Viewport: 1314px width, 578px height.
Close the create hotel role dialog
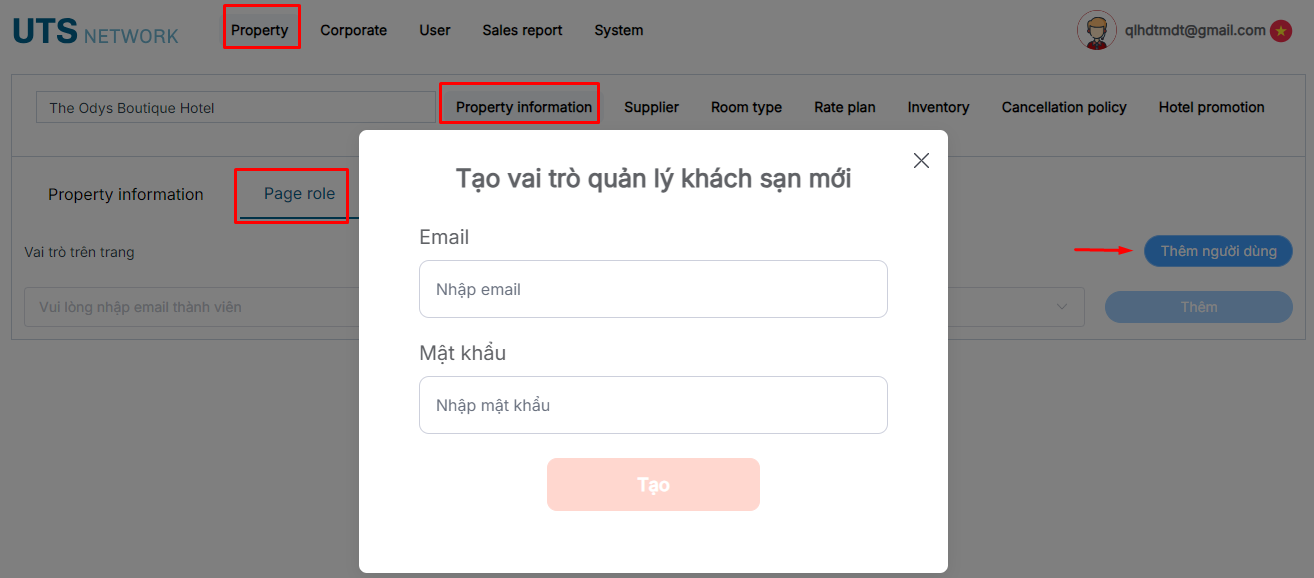click(x=921, y=160)
